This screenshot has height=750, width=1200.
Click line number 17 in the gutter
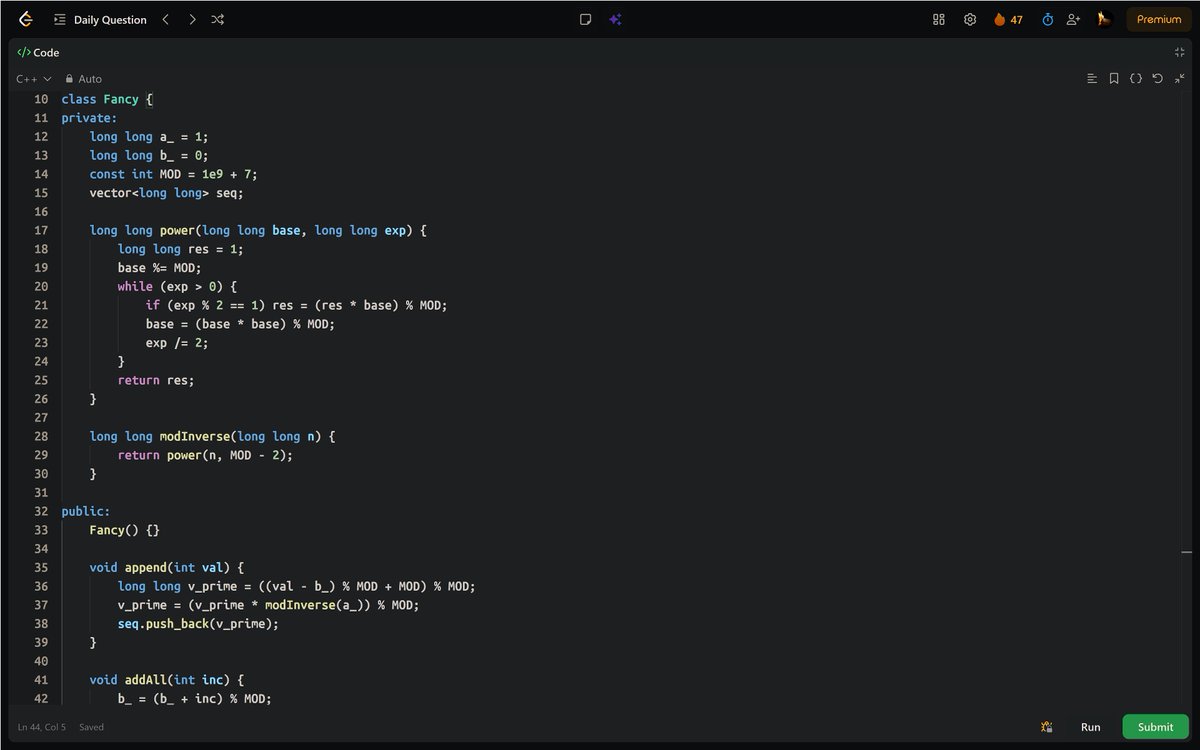(41, 230)
